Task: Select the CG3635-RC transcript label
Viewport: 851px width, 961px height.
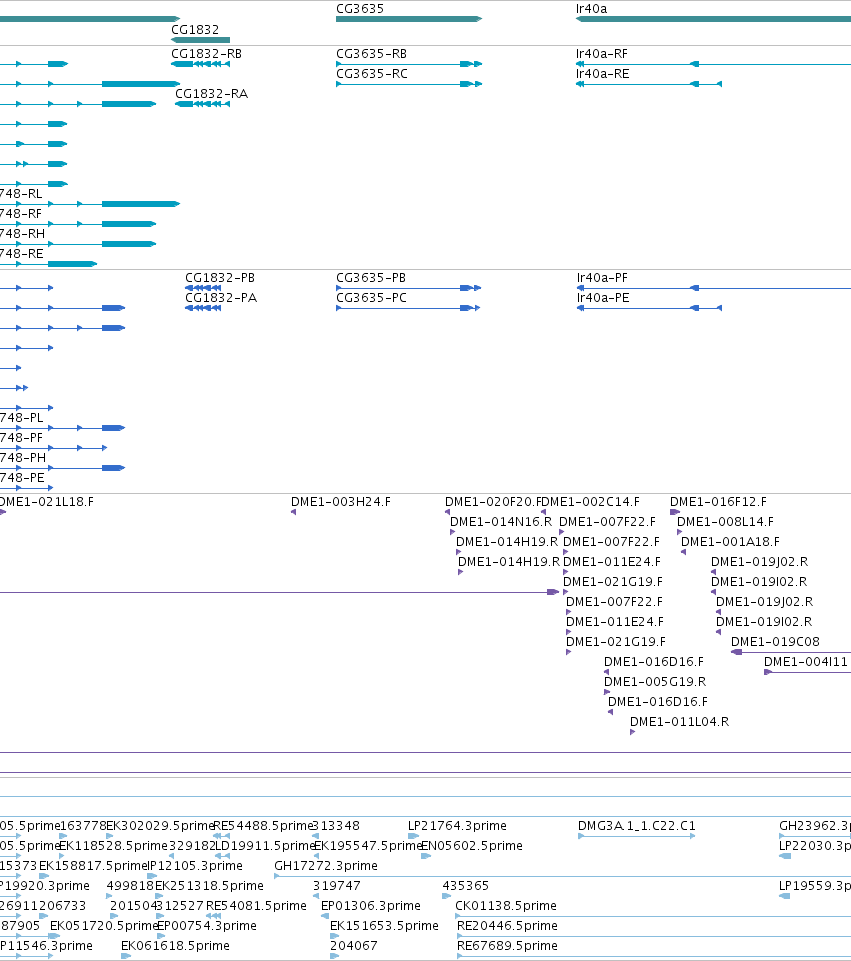Action: 371,74
